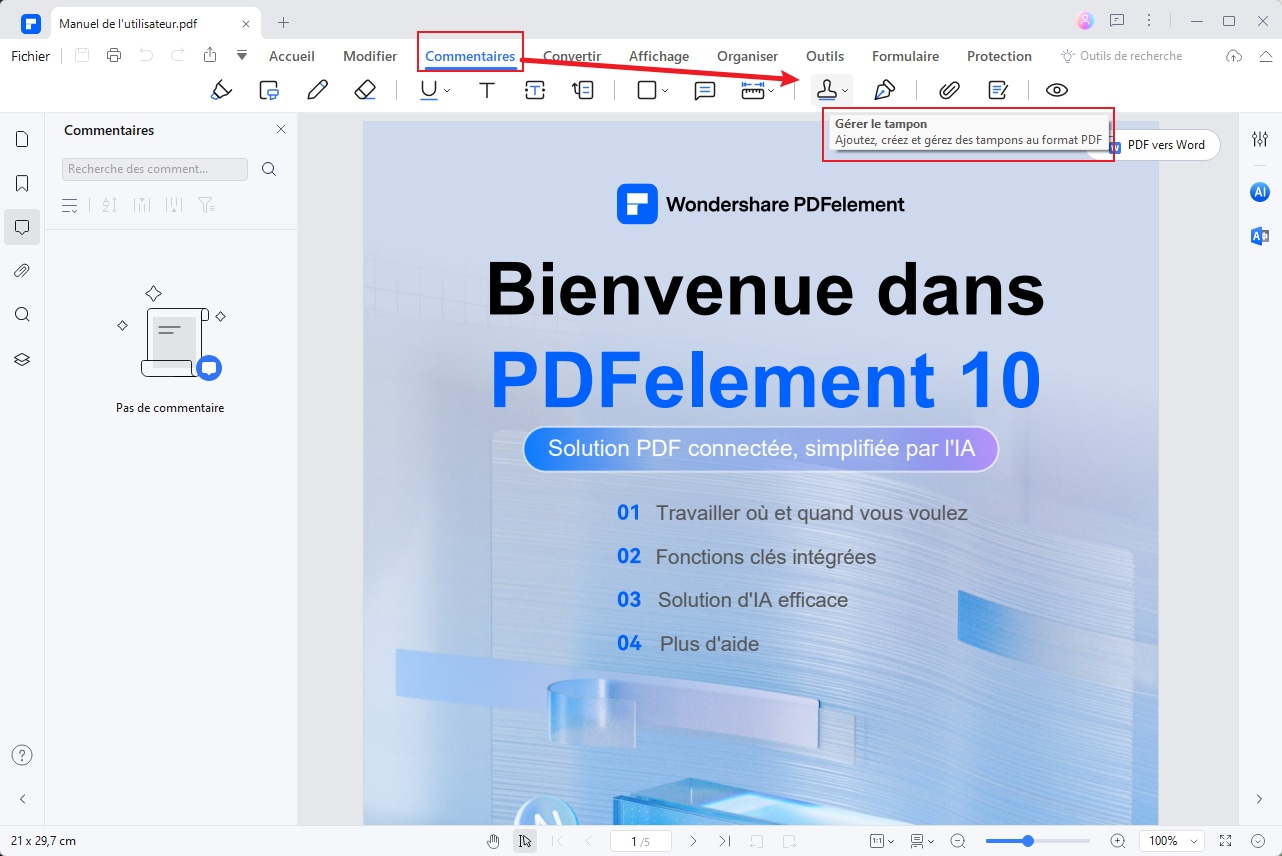Add an attachment with the paperclip tool

pyautogui.click(x=950, y=90)
